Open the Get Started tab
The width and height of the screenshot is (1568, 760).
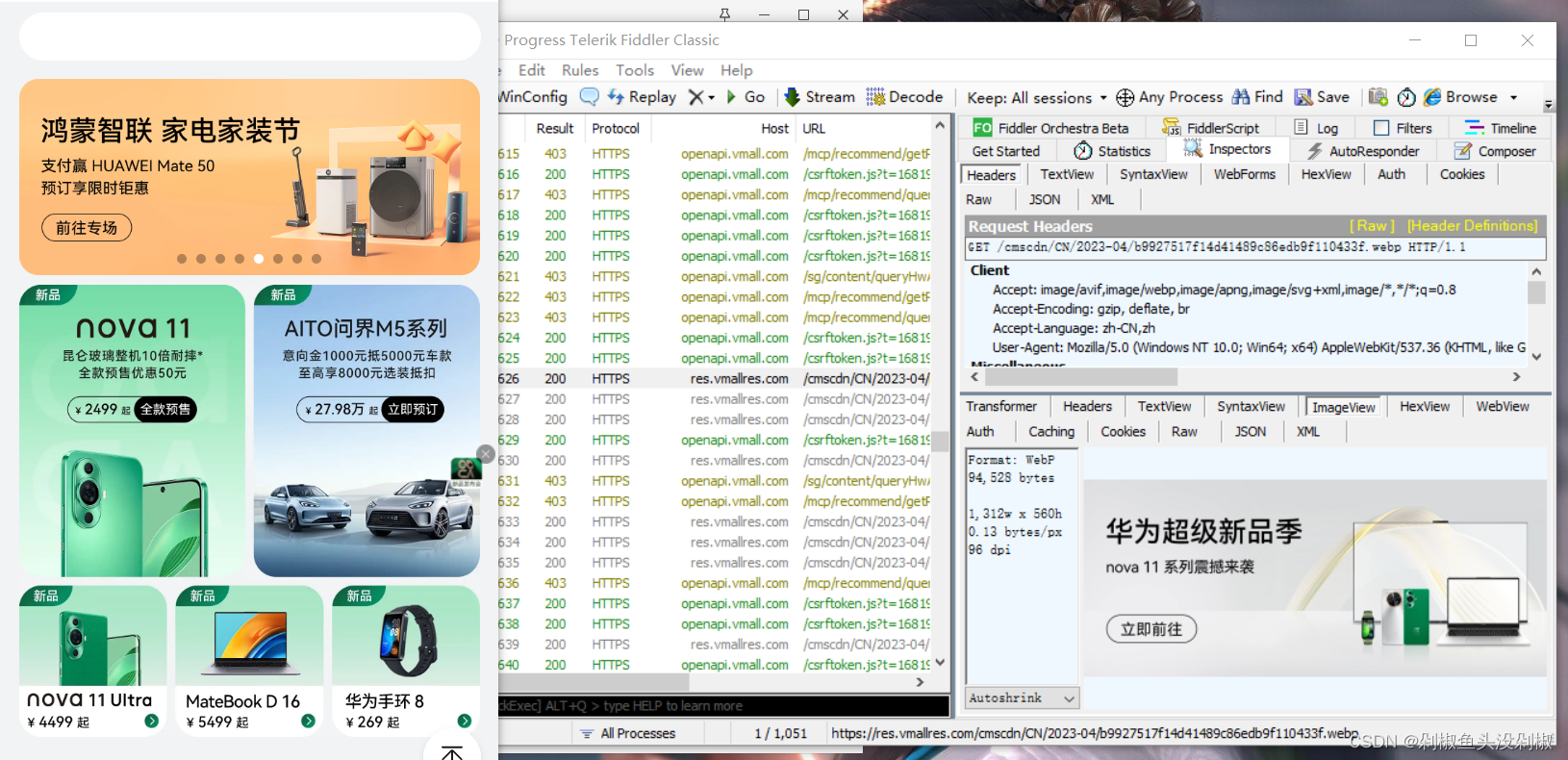1005,151
